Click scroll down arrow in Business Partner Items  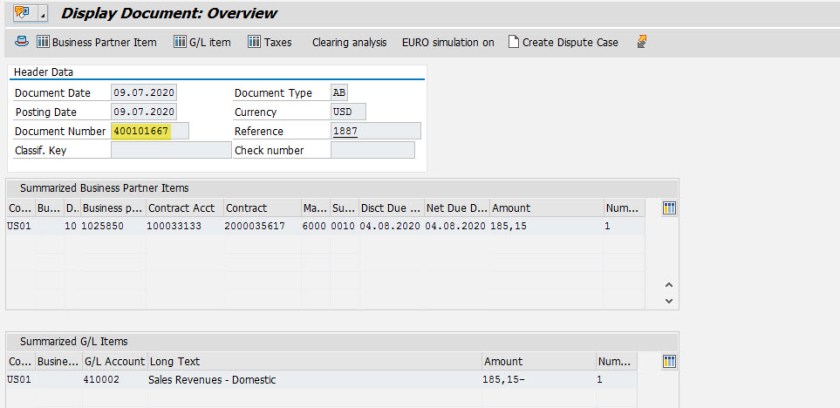click(669, 301)
